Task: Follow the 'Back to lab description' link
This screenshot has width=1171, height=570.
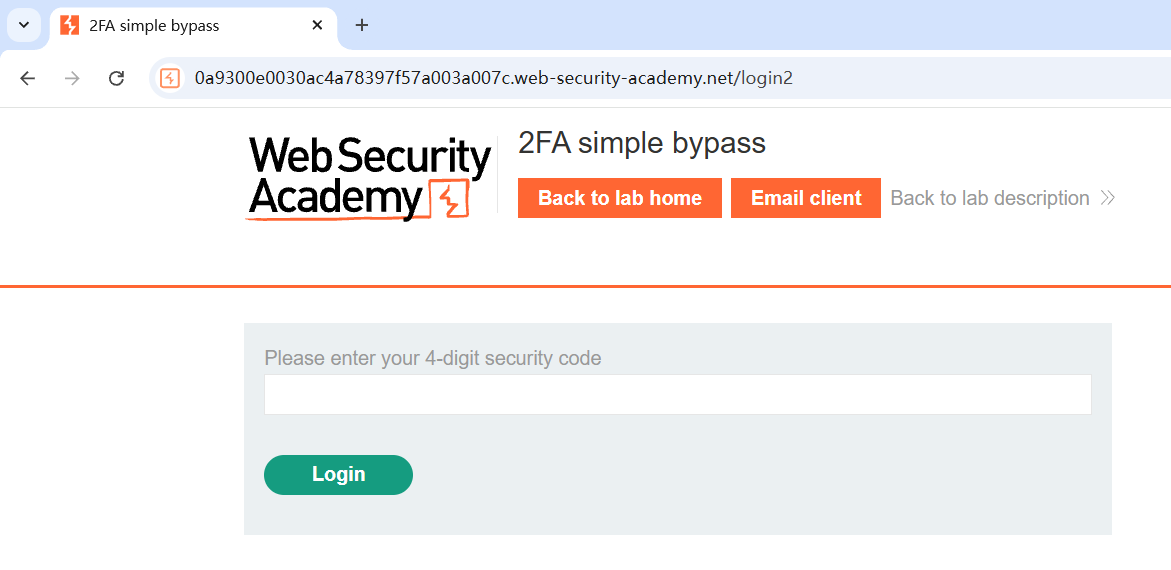Action: point(989,198)
